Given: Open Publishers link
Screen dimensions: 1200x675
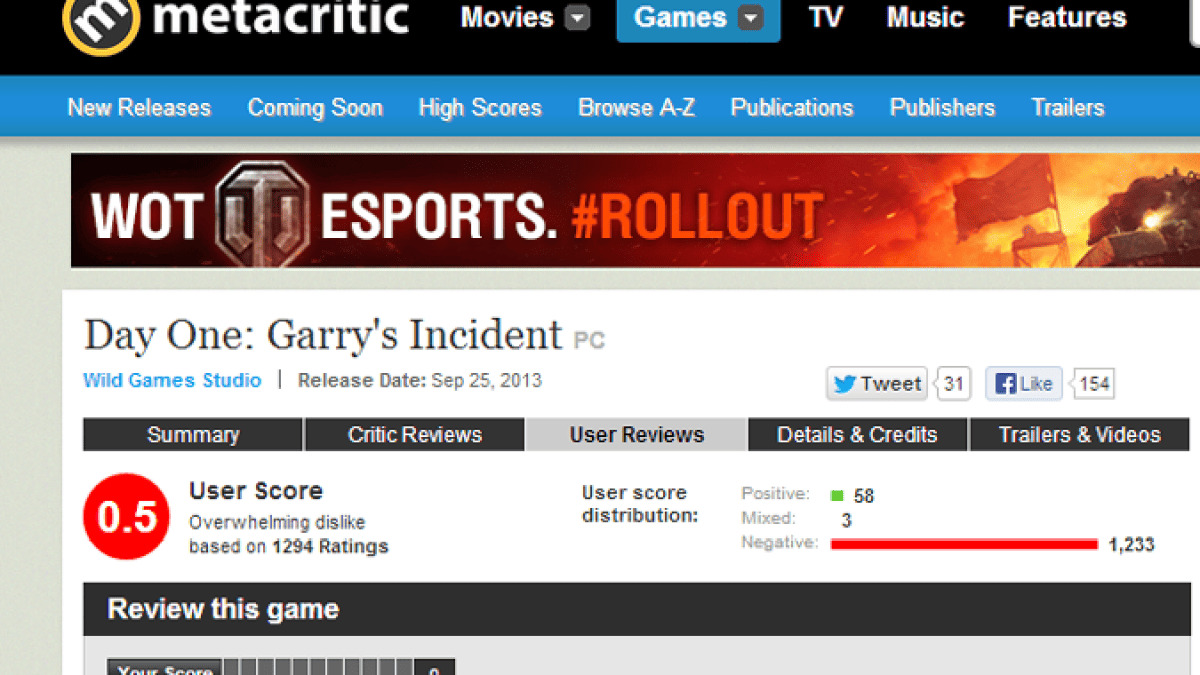Looking at the screenshot, I should [x=942, y=107].
